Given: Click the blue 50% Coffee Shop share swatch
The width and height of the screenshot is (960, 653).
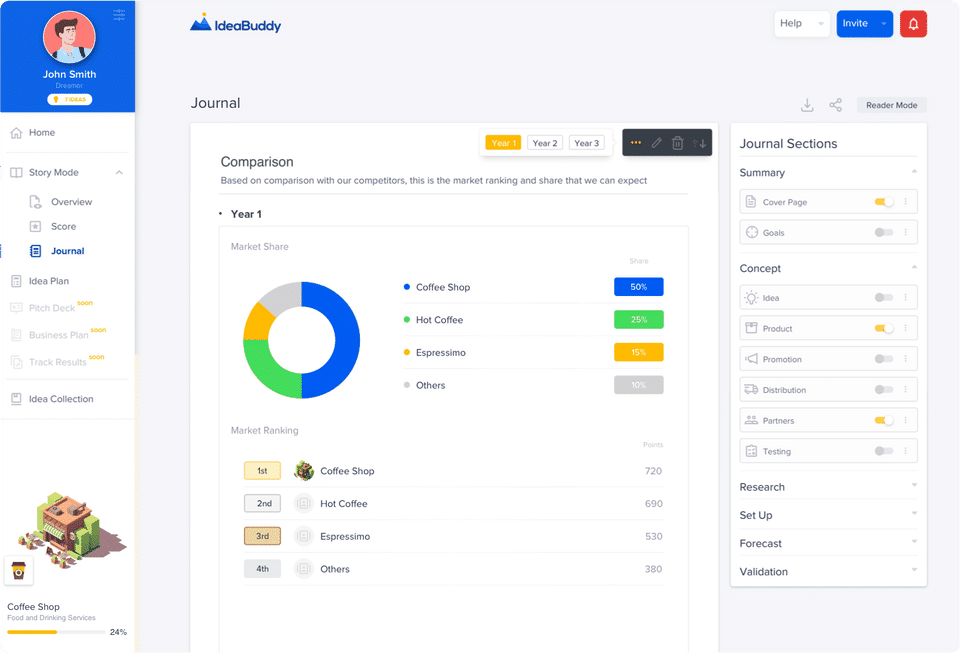Looking at the screenshot, I should pyautogui.click(x=639, y=287).
